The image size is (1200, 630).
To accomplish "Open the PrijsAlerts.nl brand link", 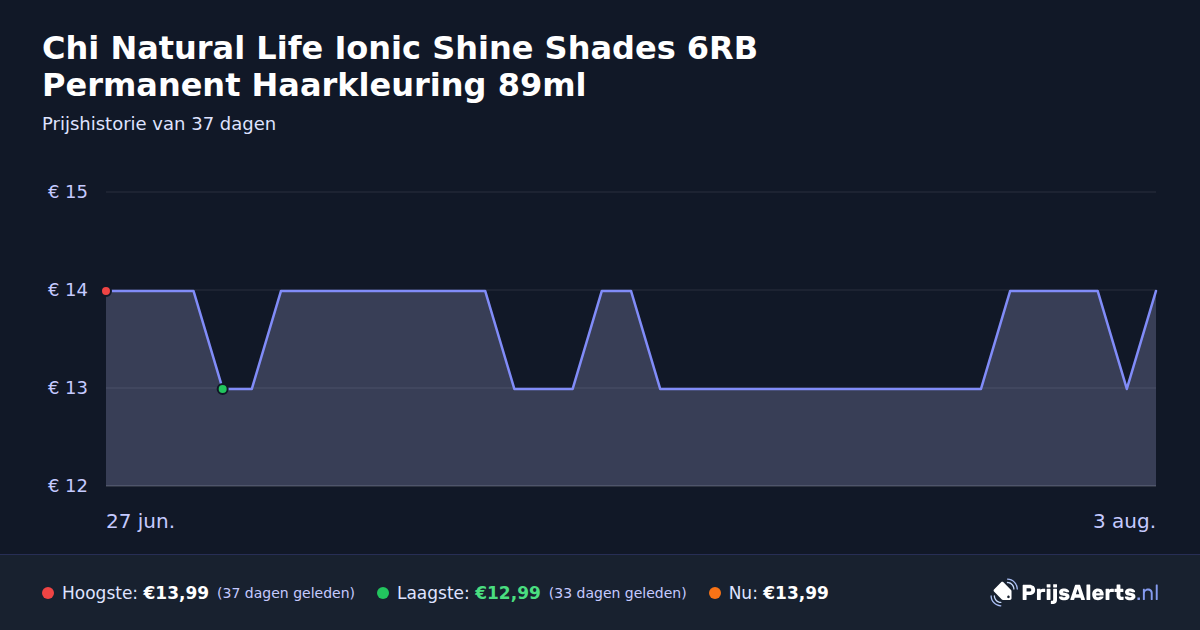I will (x=1076, y=593).
